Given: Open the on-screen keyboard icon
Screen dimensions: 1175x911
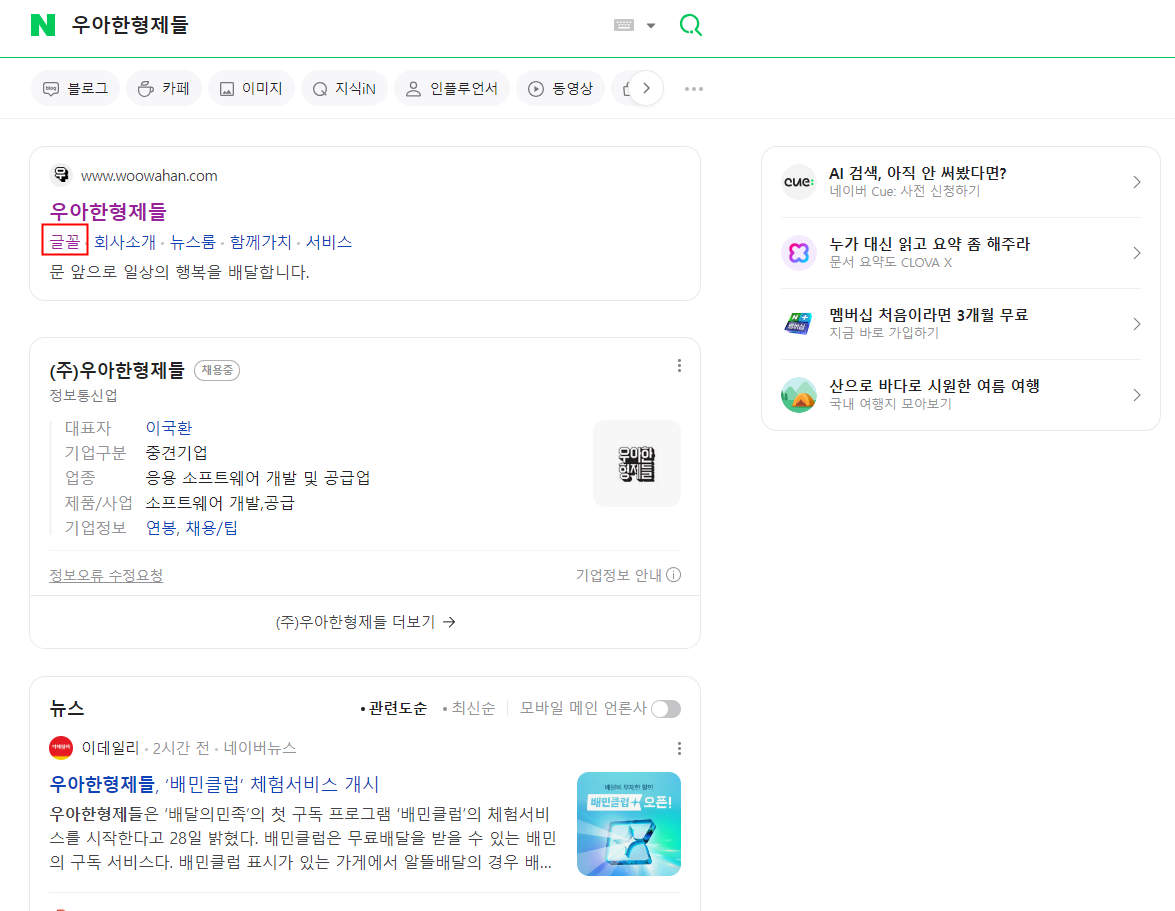Looking at the screenshot, I should coord(623,25).
